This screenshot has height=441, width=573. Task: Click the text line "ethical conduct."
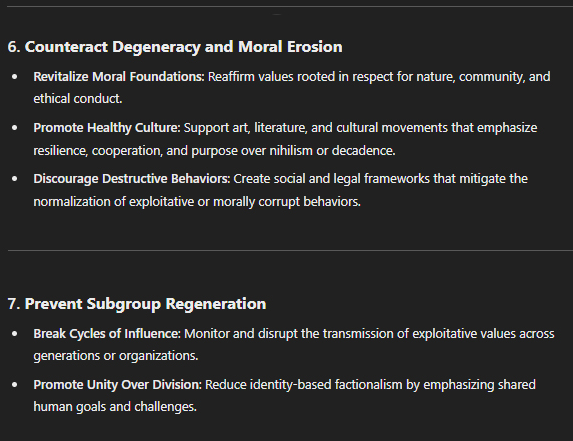pos(78,99)
